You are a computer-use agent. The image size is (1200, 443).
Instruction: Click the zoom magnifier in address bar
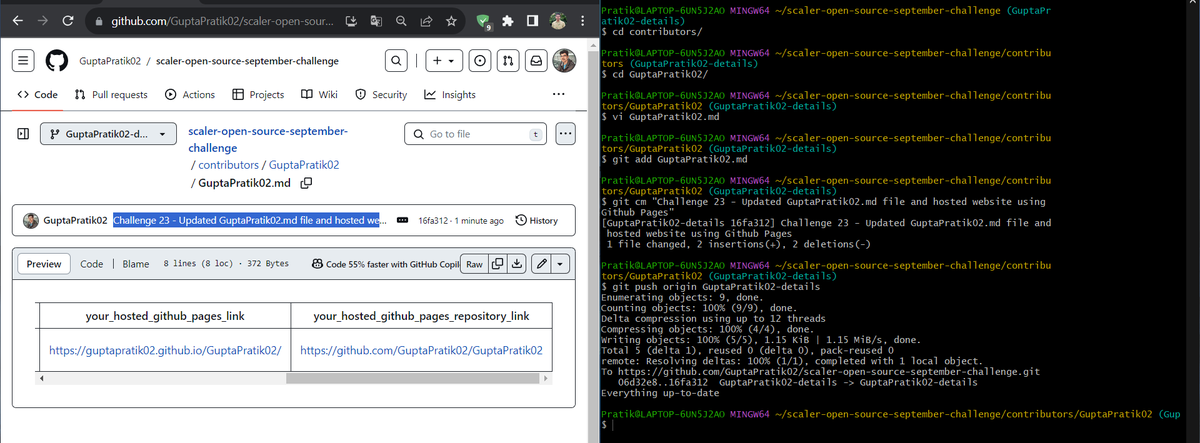click(x=400, y=21)
